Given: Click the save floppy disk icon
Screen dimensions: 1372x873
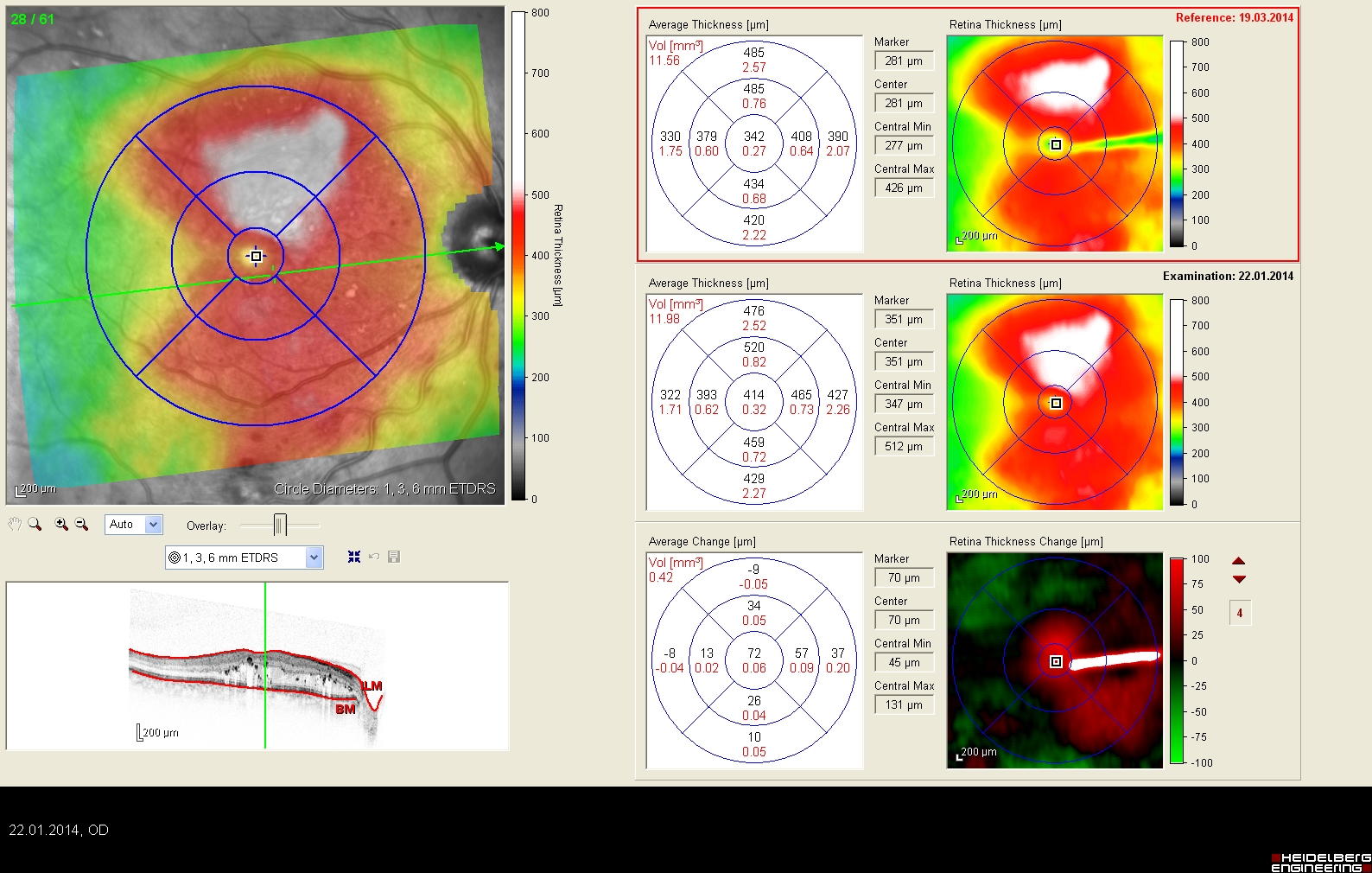Looking at the screenshot, I should pos(394,557).
